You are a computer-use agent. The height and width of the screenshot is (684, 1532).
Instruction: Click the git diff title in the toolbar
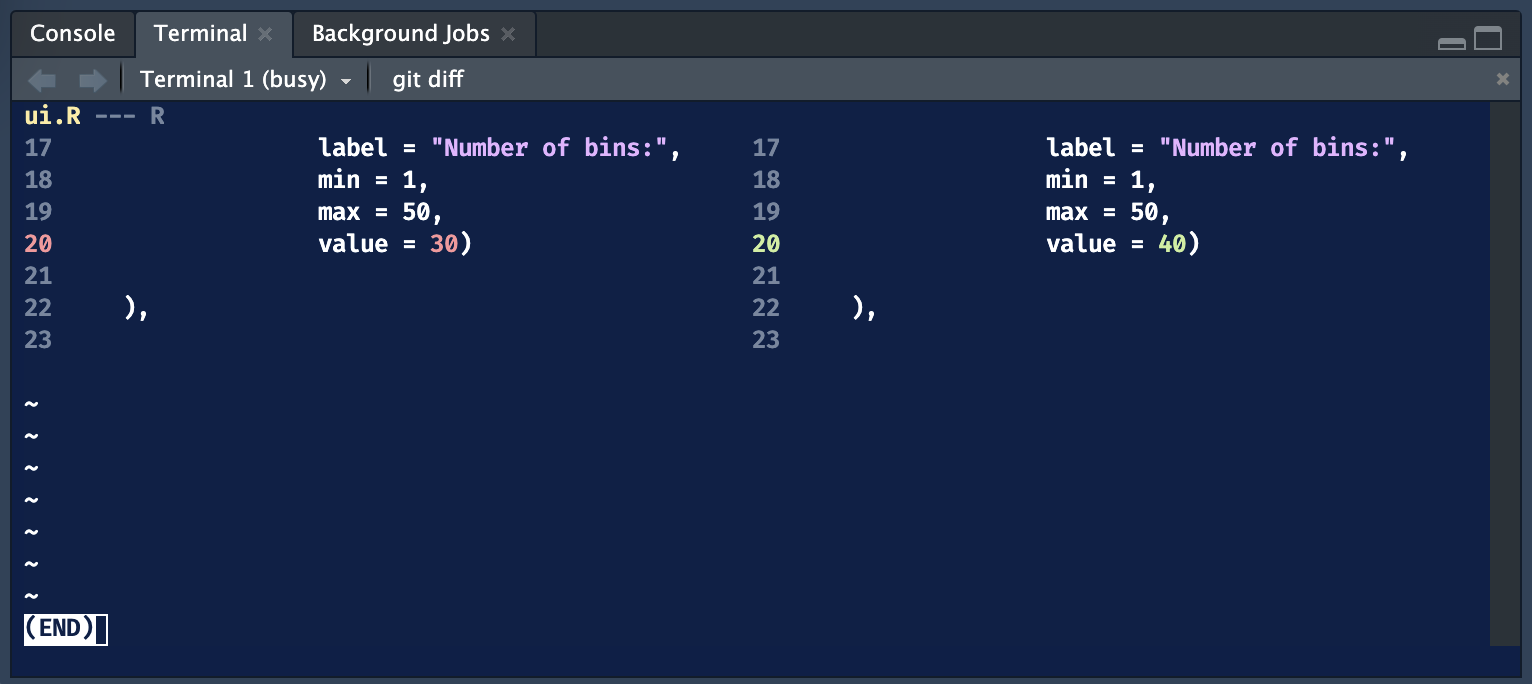point(427,79)
